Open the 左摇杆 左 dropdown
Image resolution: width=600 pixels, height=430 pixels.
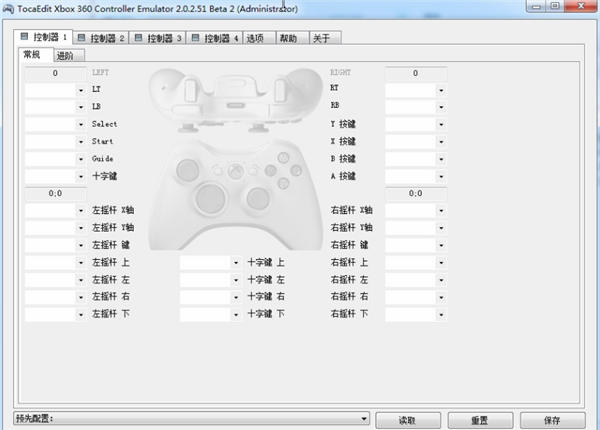tap(56, 280)
